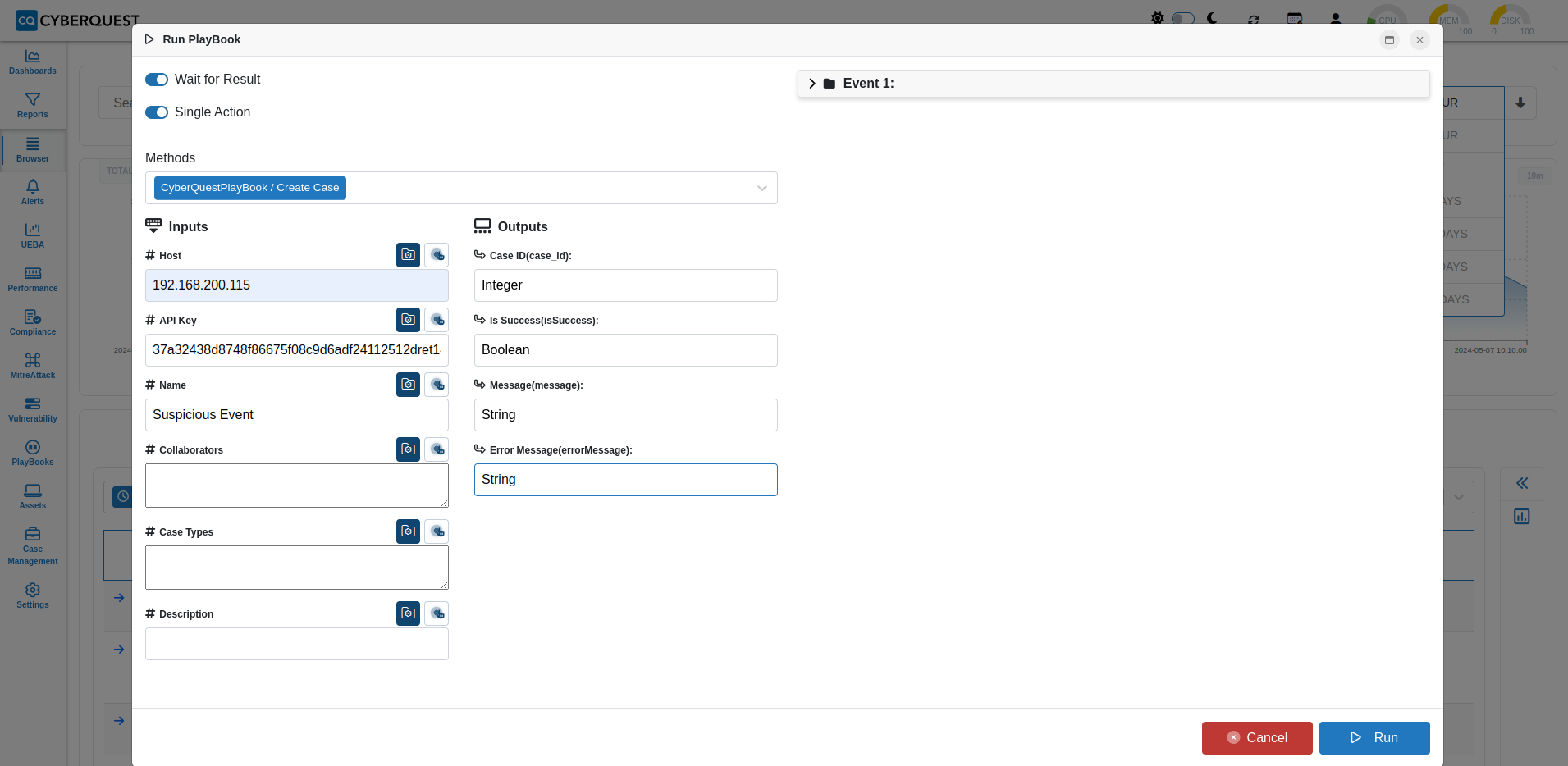Focus the Collaborators text area
This screenshot has width=1568, height=766.
click(x=297, y=486)
